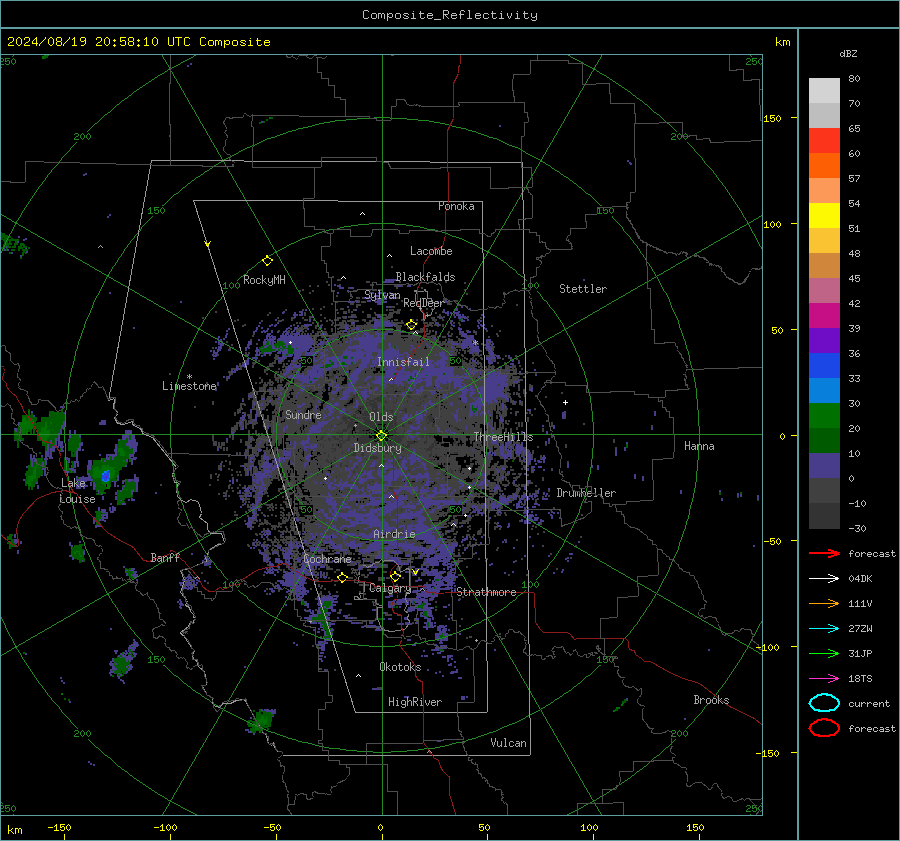Select the light gray 80 dBZ swatch
900x841 pixels.
coord(824,90)
